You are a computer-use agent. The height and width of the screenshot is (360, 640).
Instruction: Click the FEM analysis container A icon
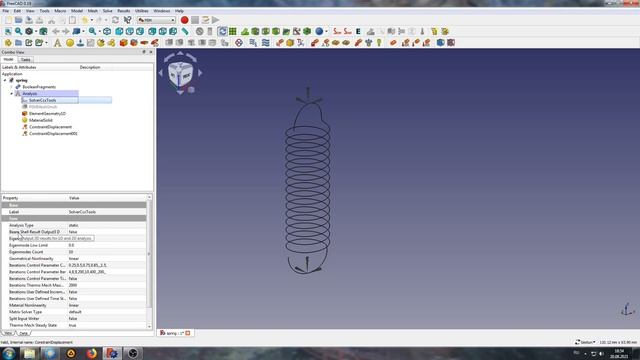pyautogui.click(x=58, y=42)
